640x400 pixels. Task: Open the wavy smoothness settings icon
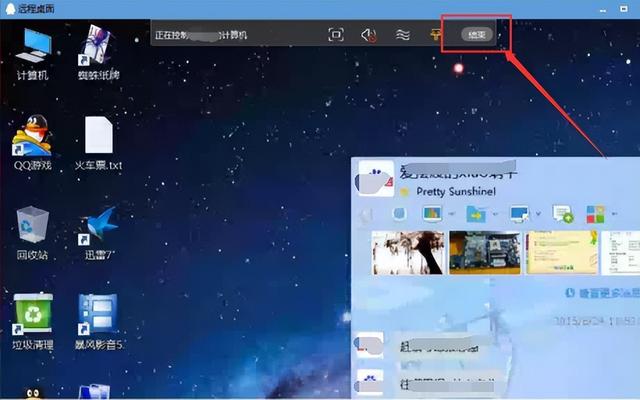click(x=402, y=35)
